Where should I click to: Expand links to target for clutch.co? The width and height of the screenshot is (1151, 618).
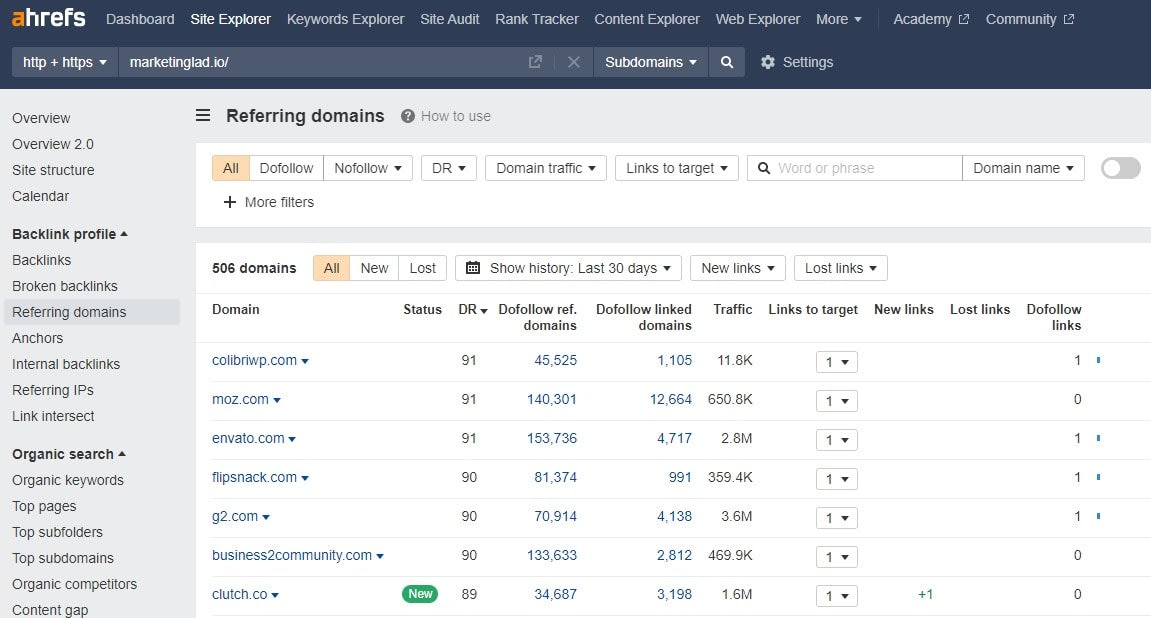837,596
